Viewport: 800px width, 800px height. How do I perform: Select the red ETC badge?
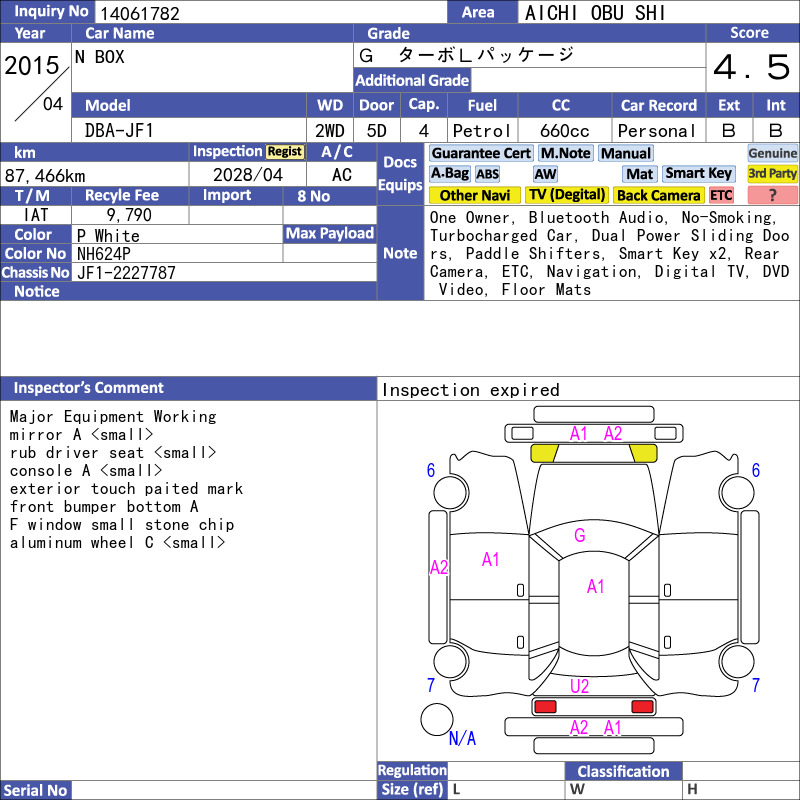[721, 195]
